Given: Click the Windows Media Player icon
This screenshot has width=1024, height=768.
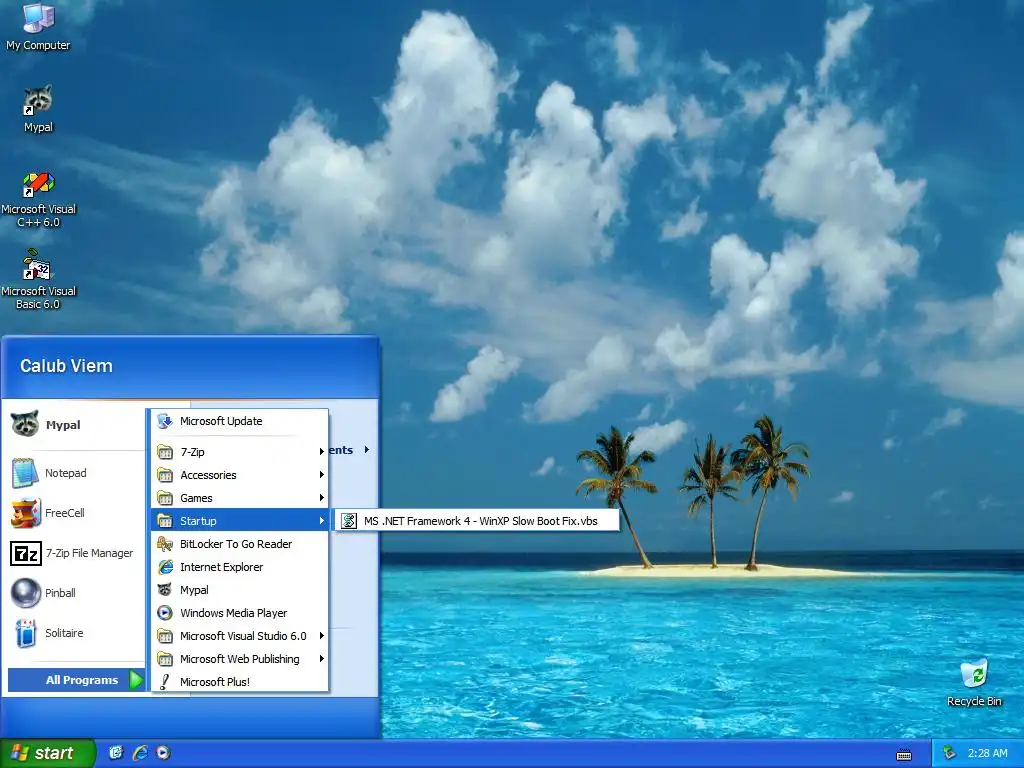Looking at the screenshot, I should pyautogui.click(x=165, y=613).
